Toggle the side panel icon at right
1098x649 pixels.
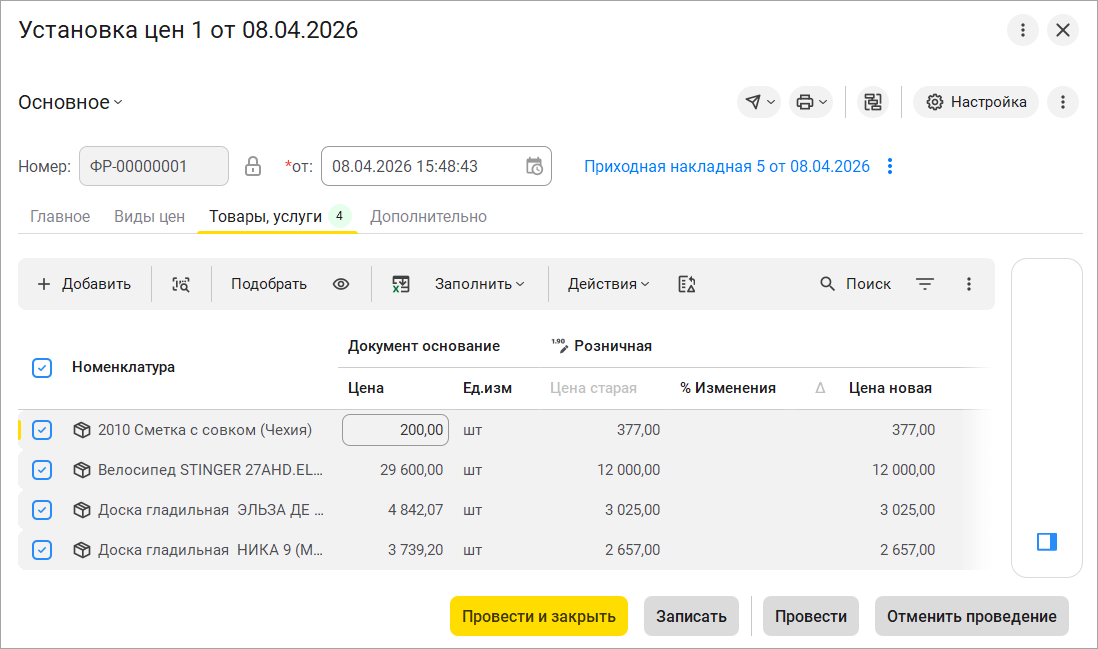pos(1047,542)
